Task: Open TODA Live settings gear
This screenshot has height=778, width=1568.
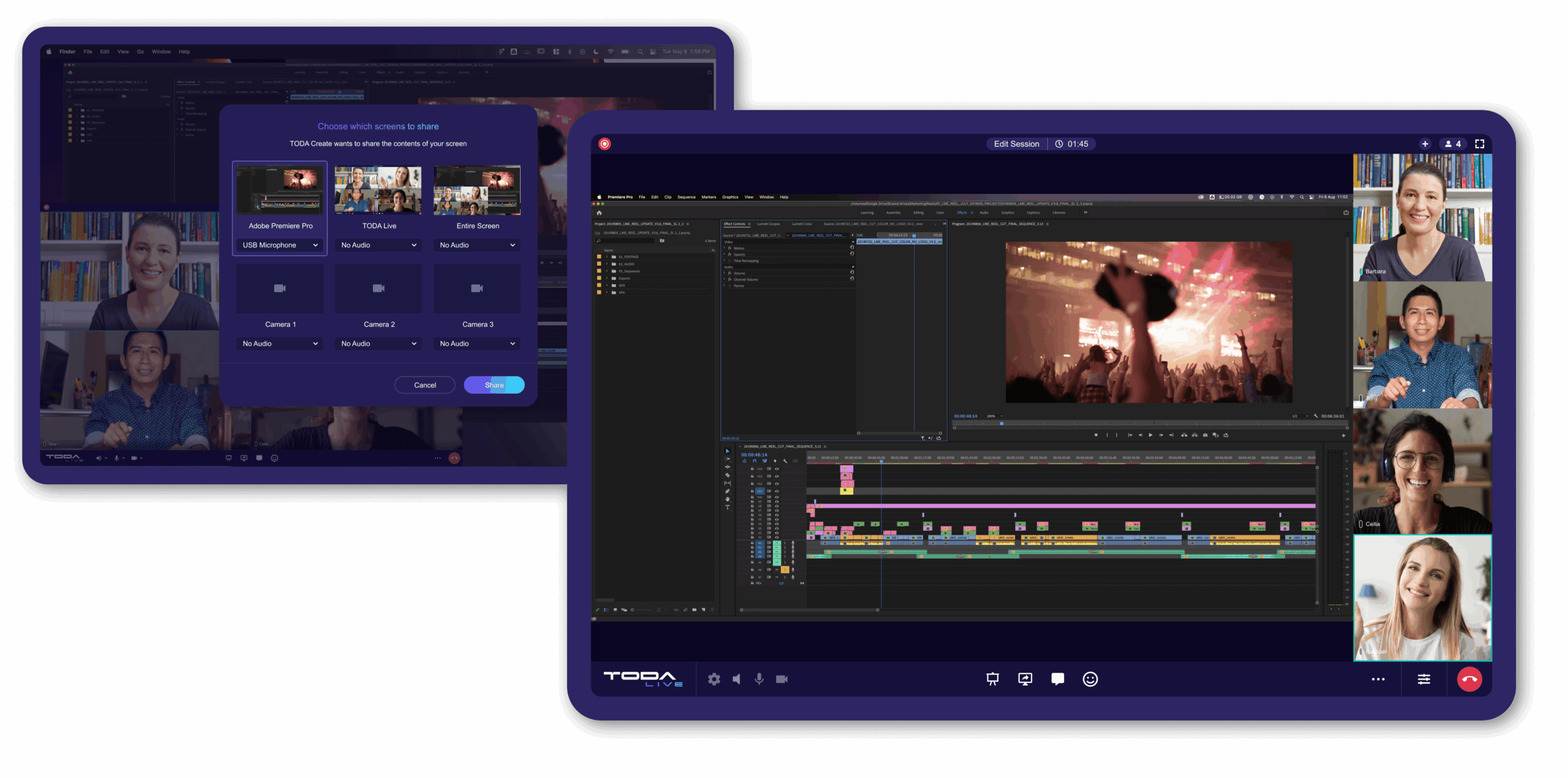Action: (714, 679)
